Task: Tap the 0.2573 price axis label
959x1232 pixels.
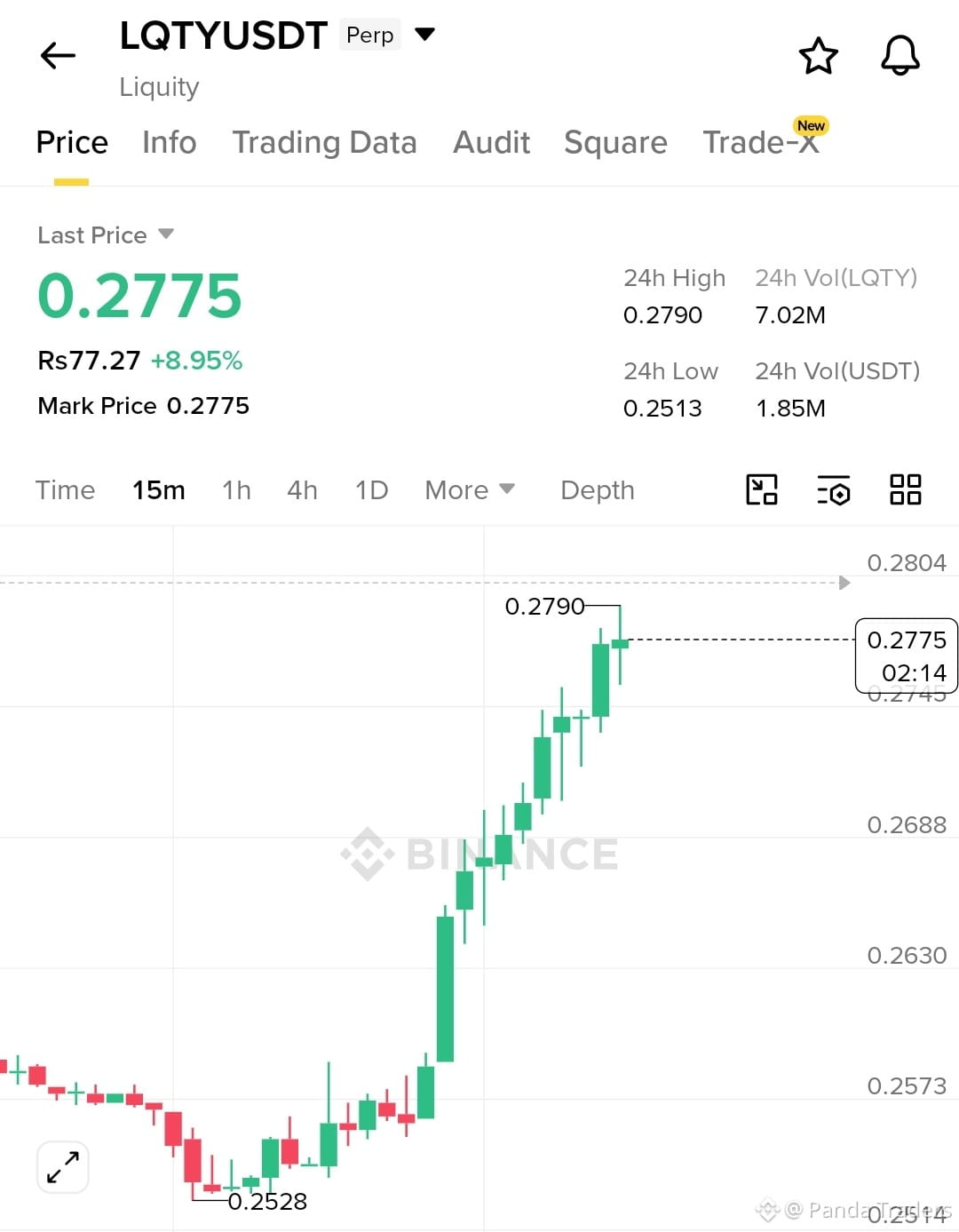Action: point(907,1085)
